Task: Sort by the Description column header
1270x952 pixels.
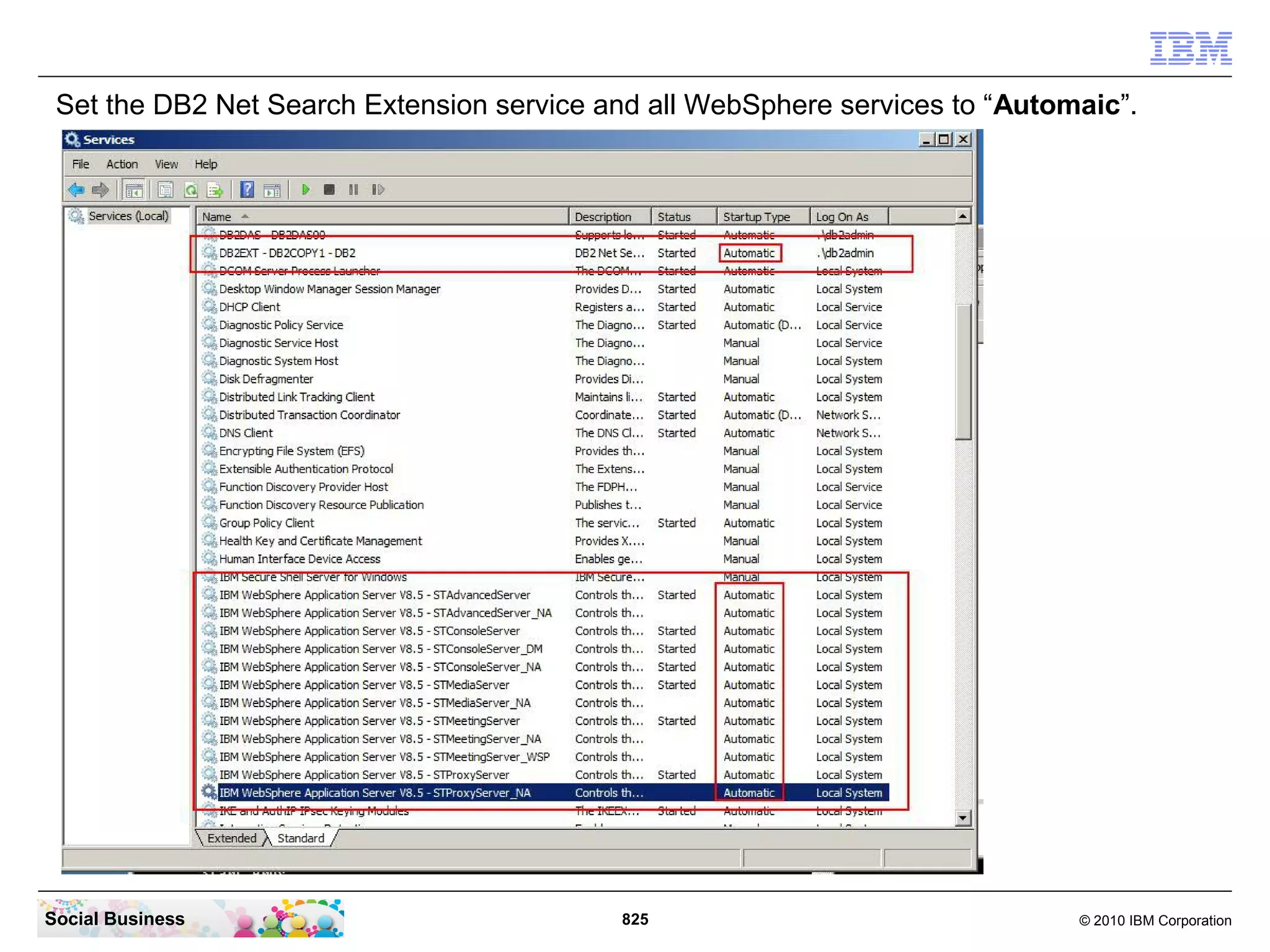Action: 610,216
